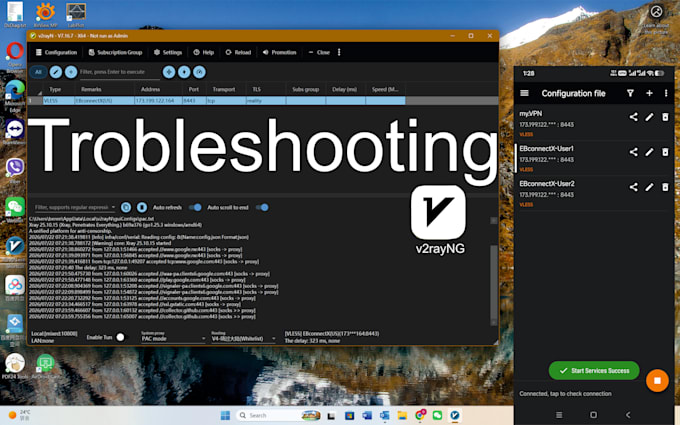Click the Promotion toolbar item

(279, 52)
